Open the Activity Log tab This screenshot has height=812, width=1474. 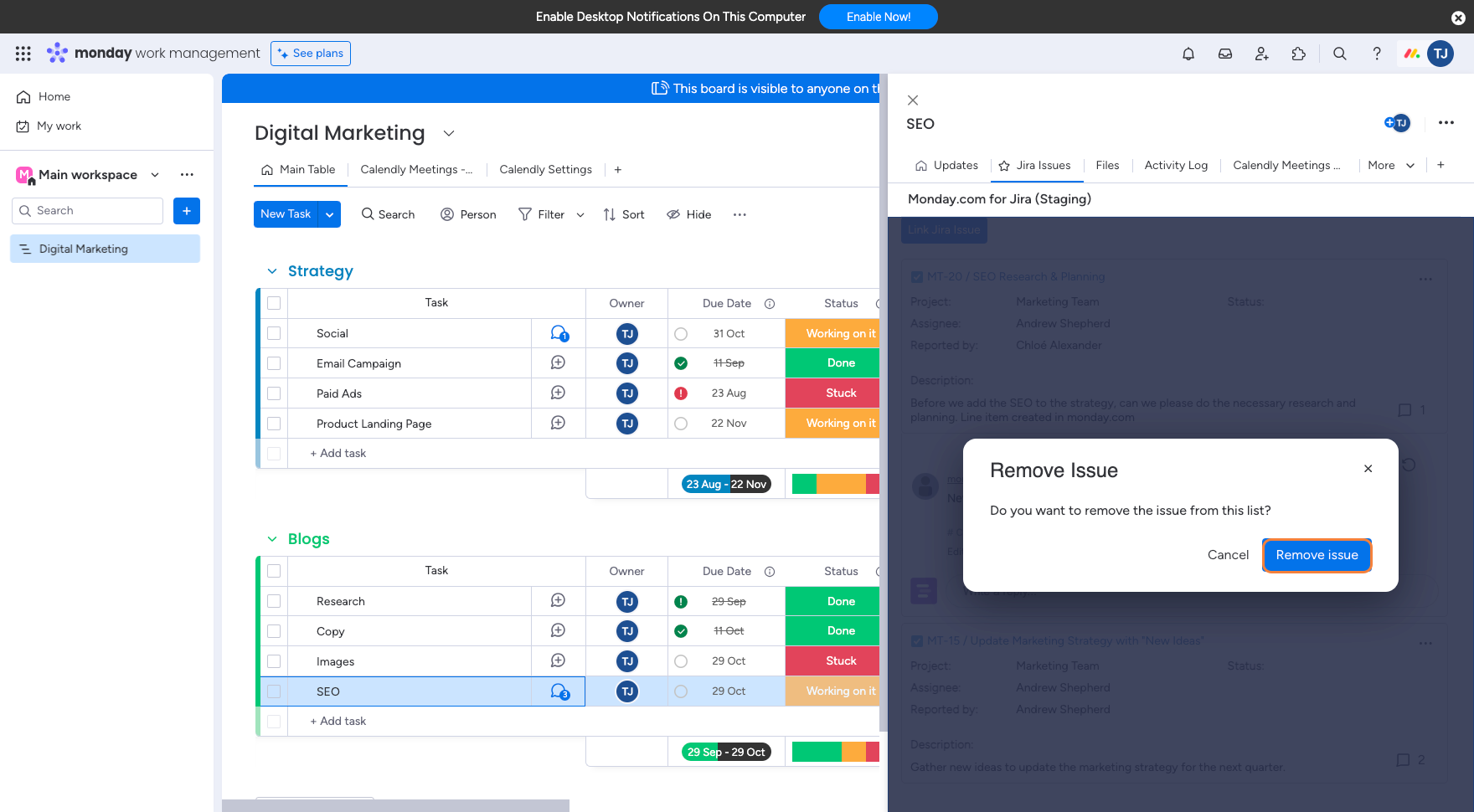[x=1175, y=165]
